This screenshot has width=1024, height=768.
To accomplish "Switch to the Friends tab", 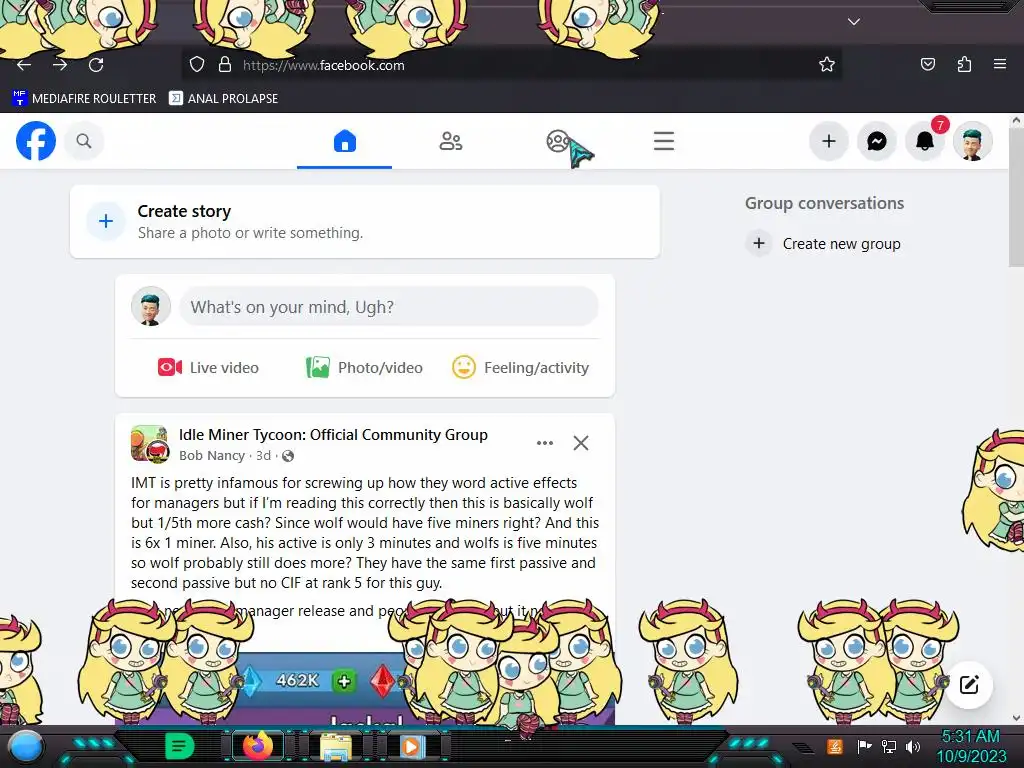I will pyautogui.click(x=451, y=141).
